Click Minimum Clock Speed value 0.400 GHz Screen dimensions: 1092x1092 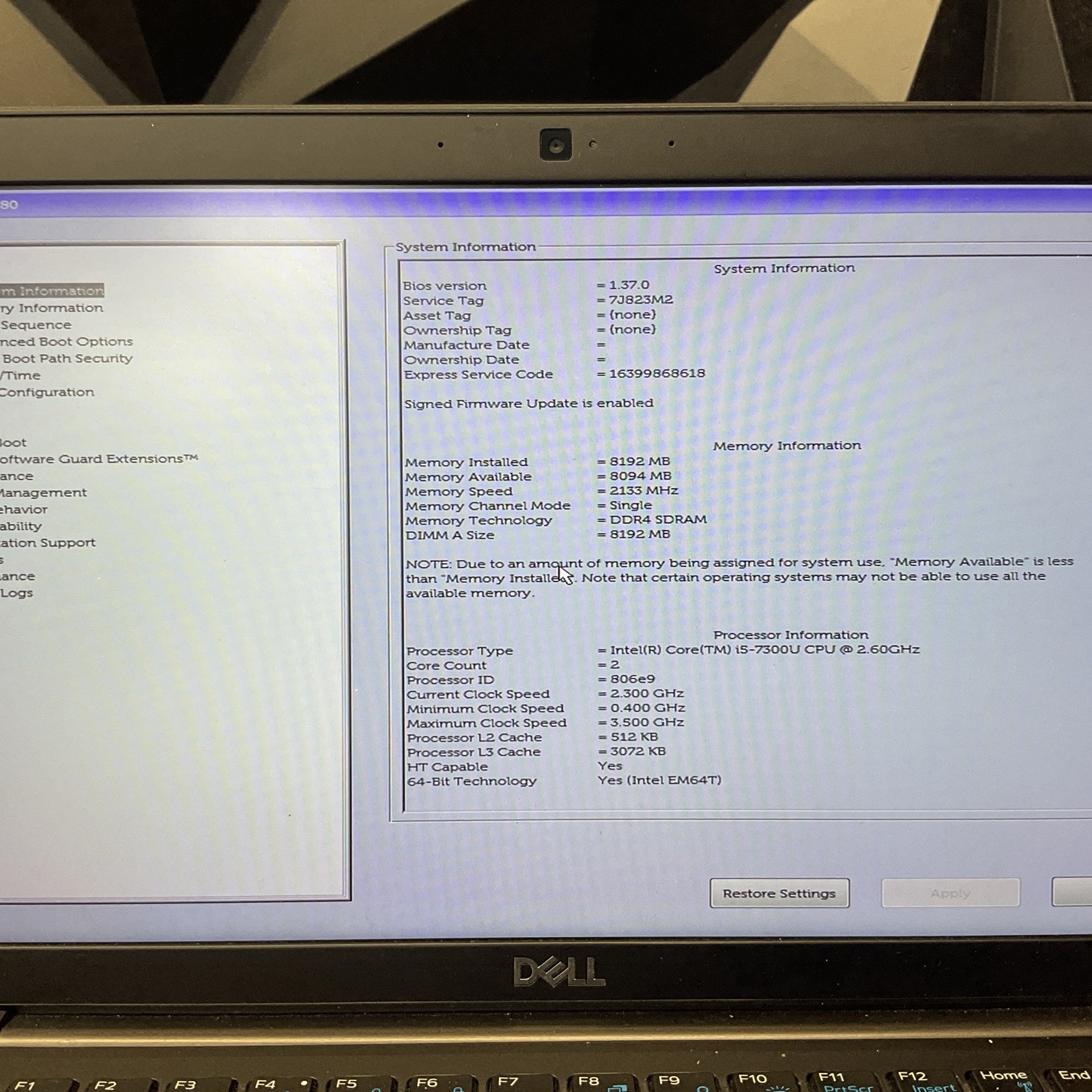point(647,708)
